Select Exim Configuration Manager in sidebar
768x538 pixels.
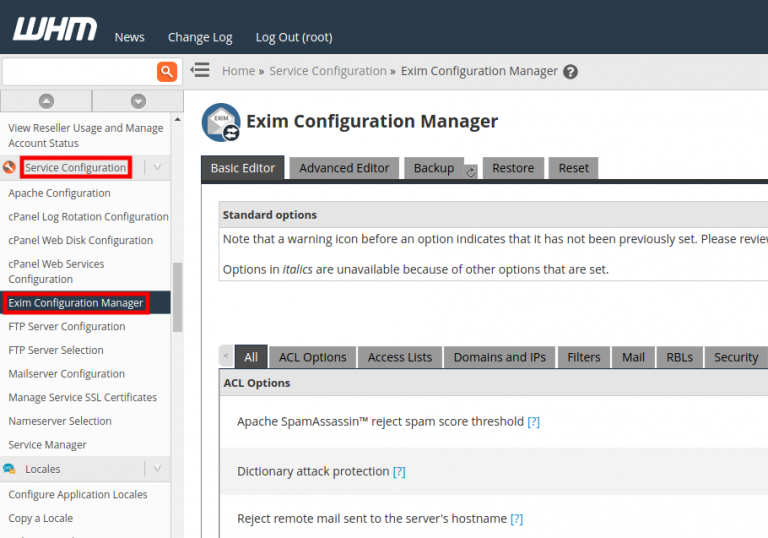tap(75, 303)
